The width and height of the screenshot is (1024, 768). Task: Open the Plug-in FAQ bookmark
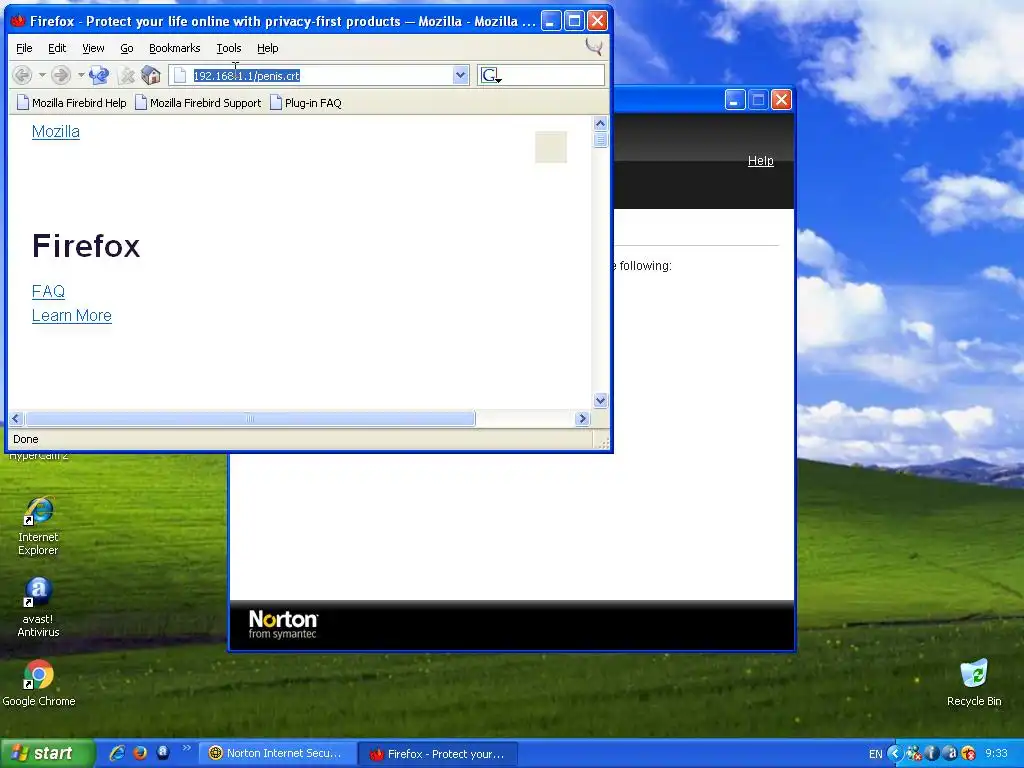tap(306, 103)
